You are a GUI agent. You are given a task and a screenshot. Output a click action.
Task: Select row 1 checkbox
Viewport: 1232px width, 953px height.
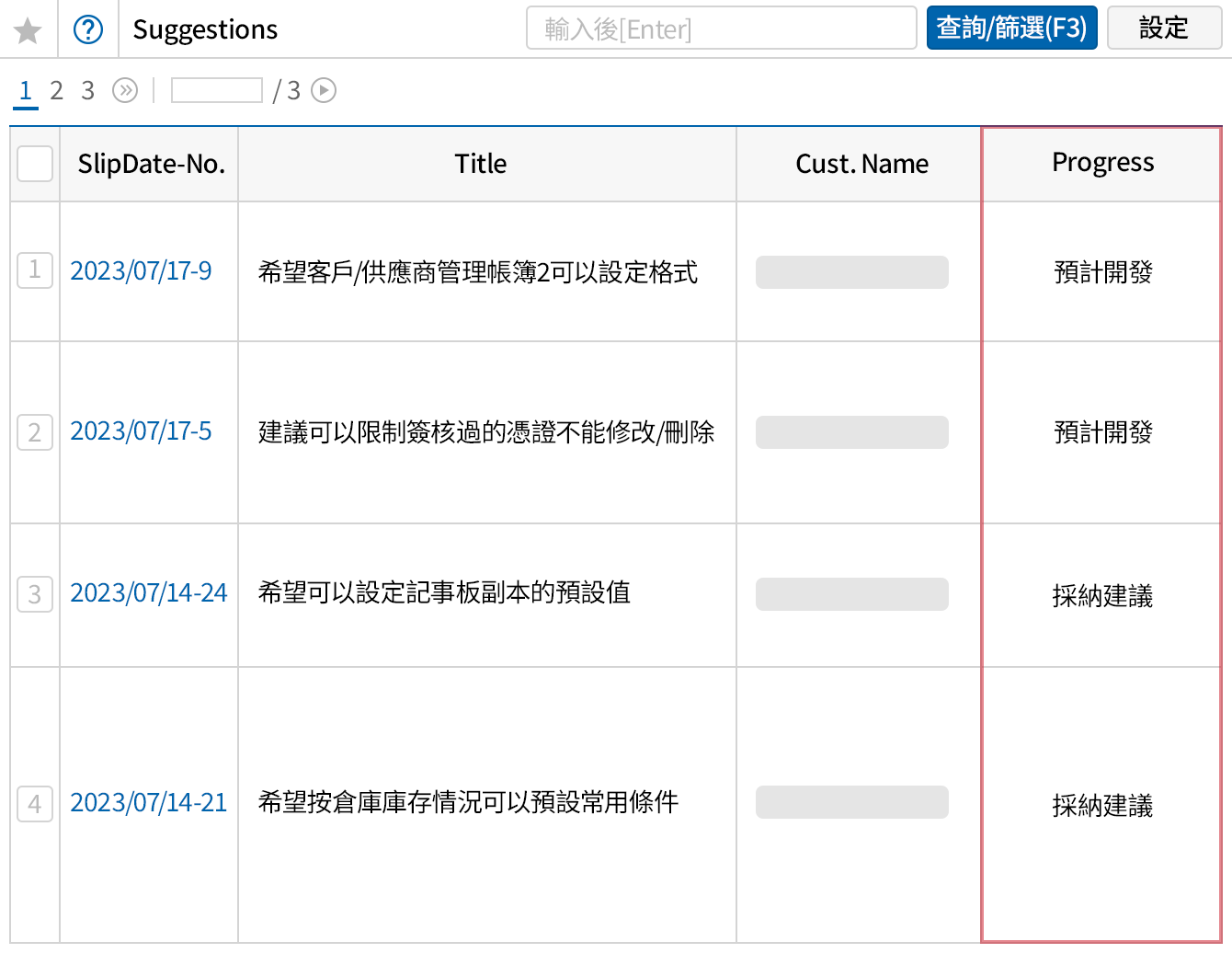[35, 270]
